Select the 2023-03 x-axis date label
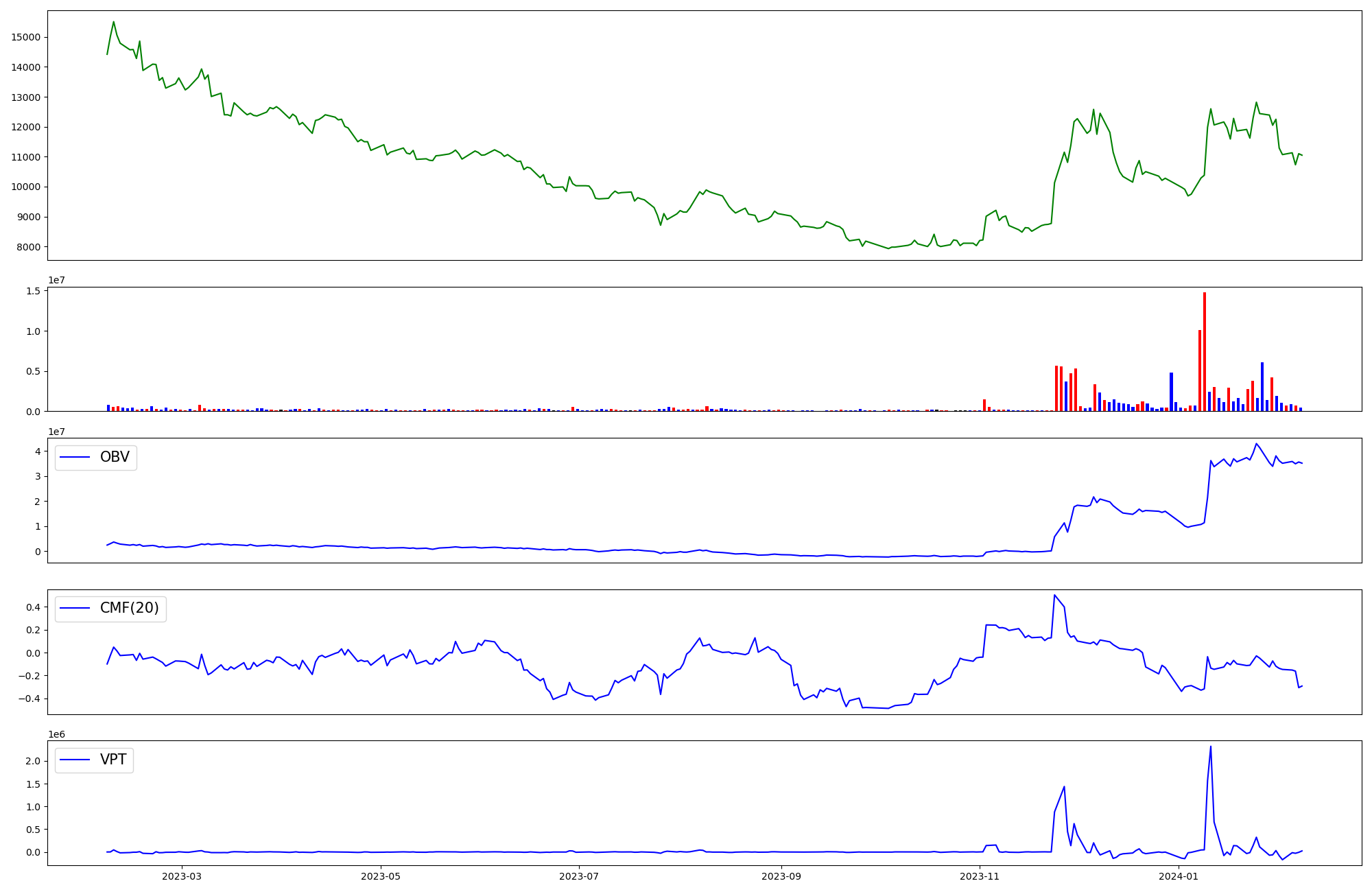 point(182,876)
